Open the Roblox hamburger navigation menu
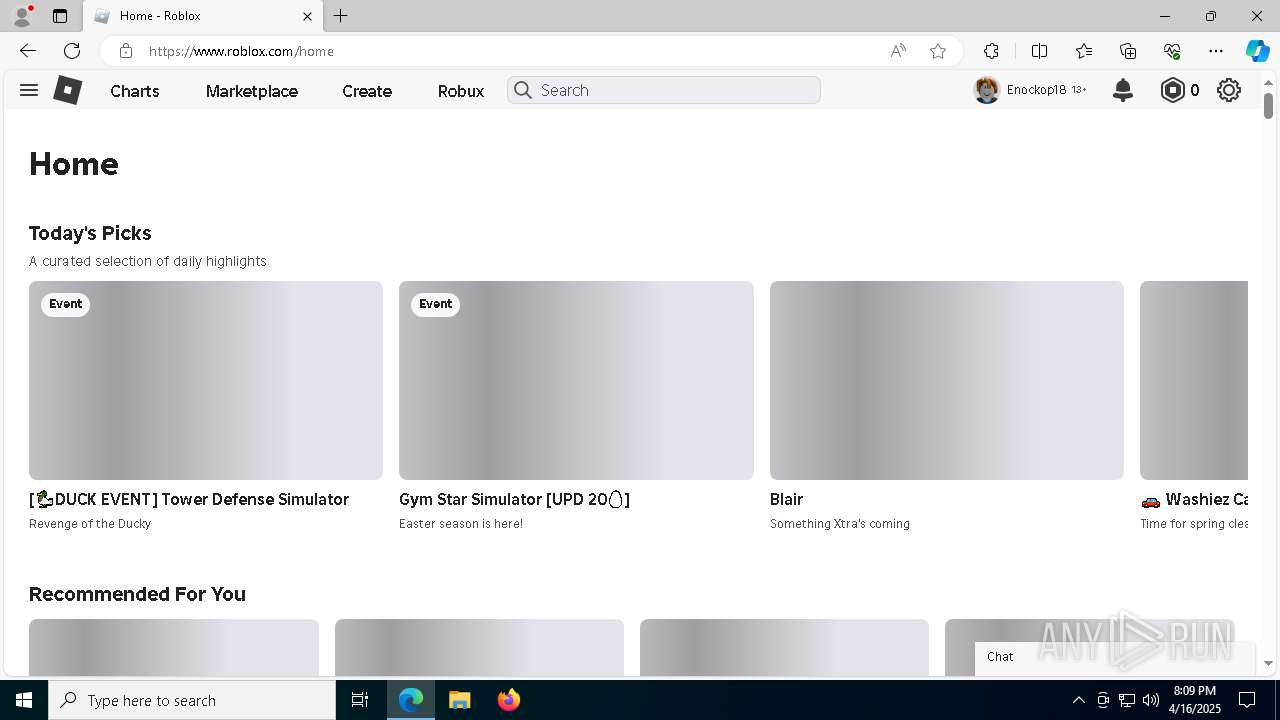This screenshot has width=1280, height=720. pyautogui.click(x=29, y=90)
